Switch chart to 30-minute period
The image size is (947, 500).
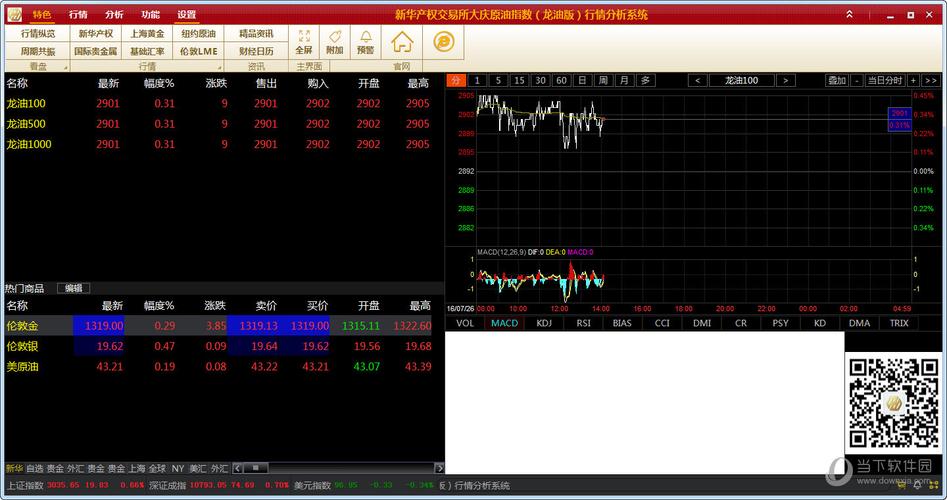(x=541, y=80)
